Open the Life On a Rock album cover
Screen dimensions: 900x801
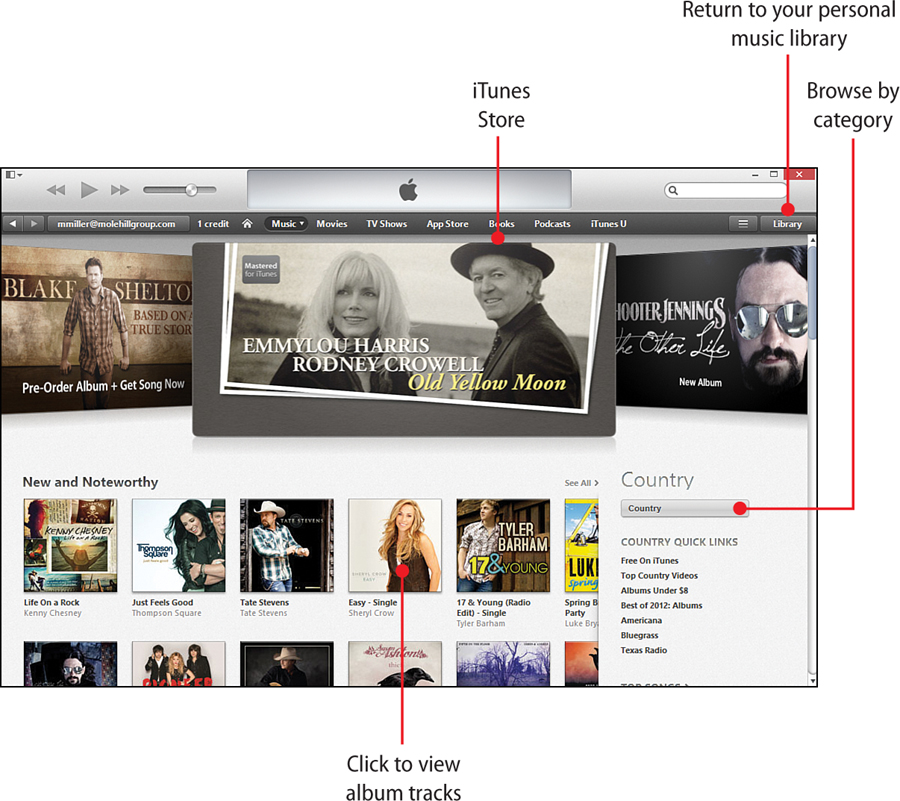[x=71, y=545]
